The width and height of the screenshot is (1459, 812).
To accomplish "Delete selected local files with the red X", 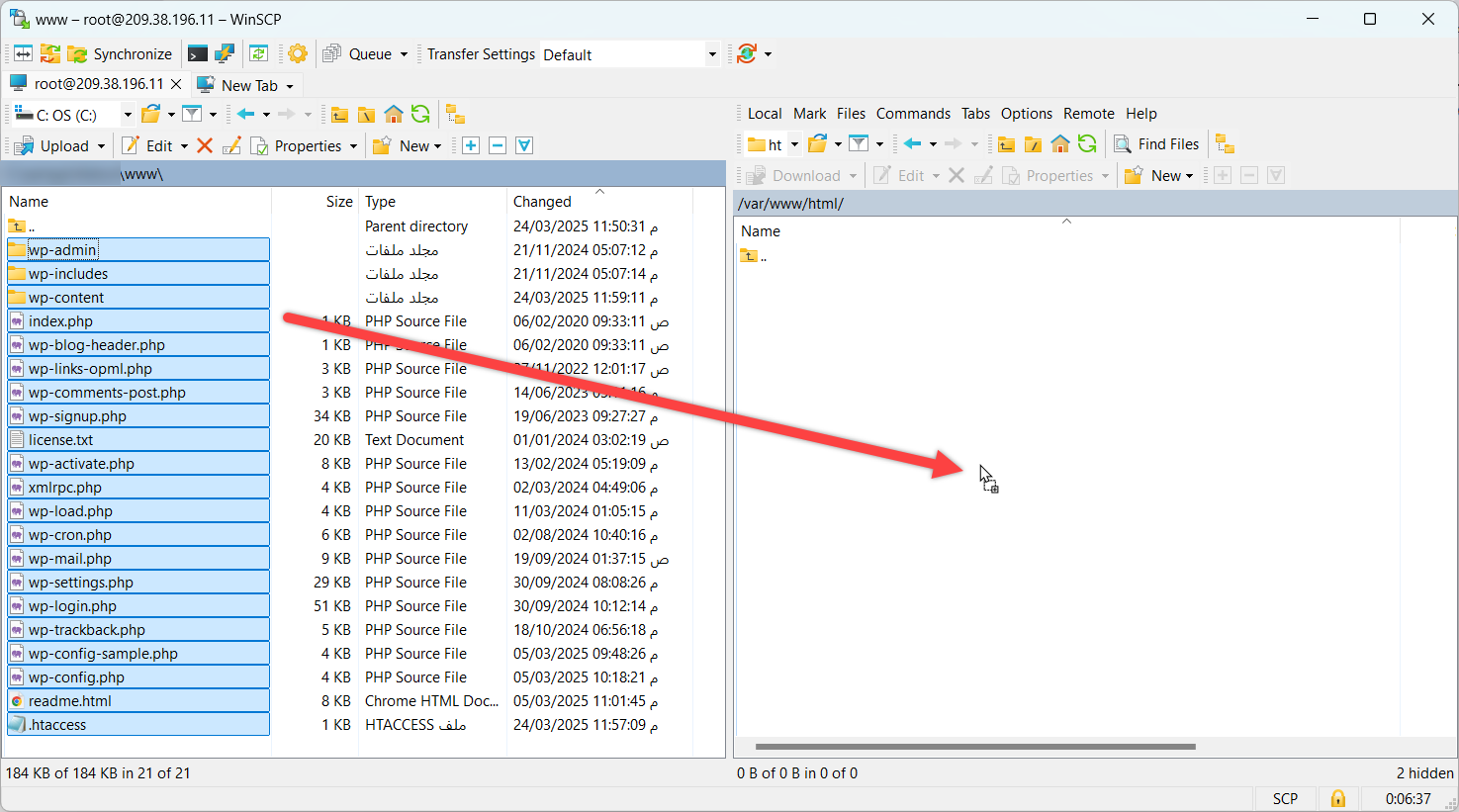I will click(205, 145).
